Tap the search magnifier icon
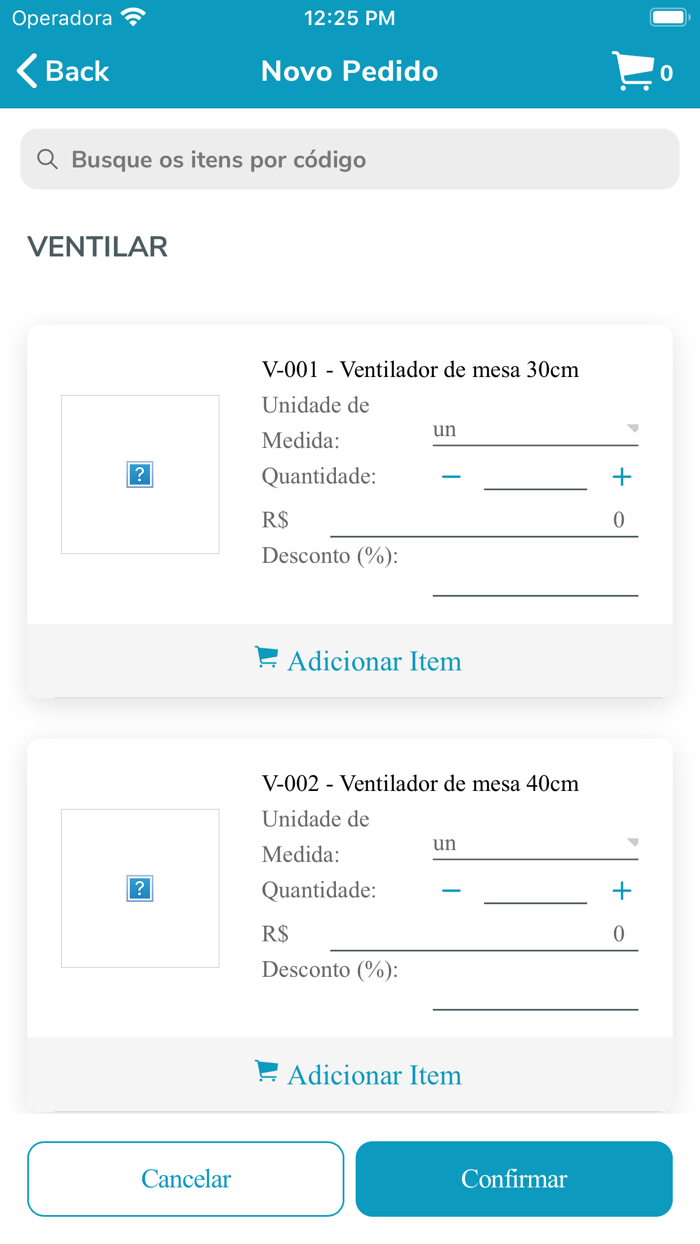700x1244 pixels. [x=47, y=158]
